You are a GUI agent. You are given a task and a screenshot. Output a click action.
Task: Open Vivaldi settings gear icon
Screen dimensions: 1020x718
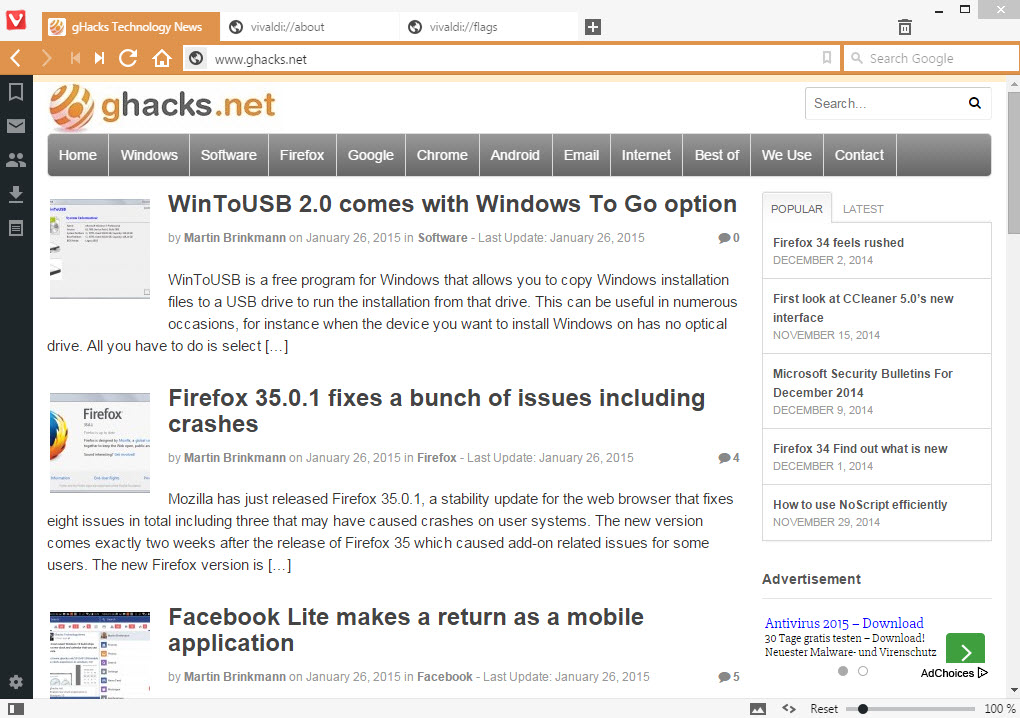click(x=16, y=682)
